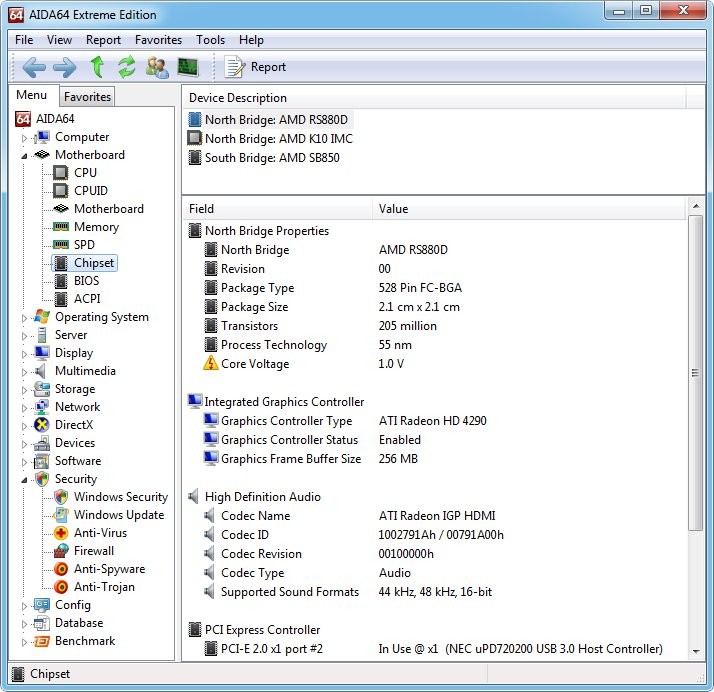Select the Devices tree icon

42,443
